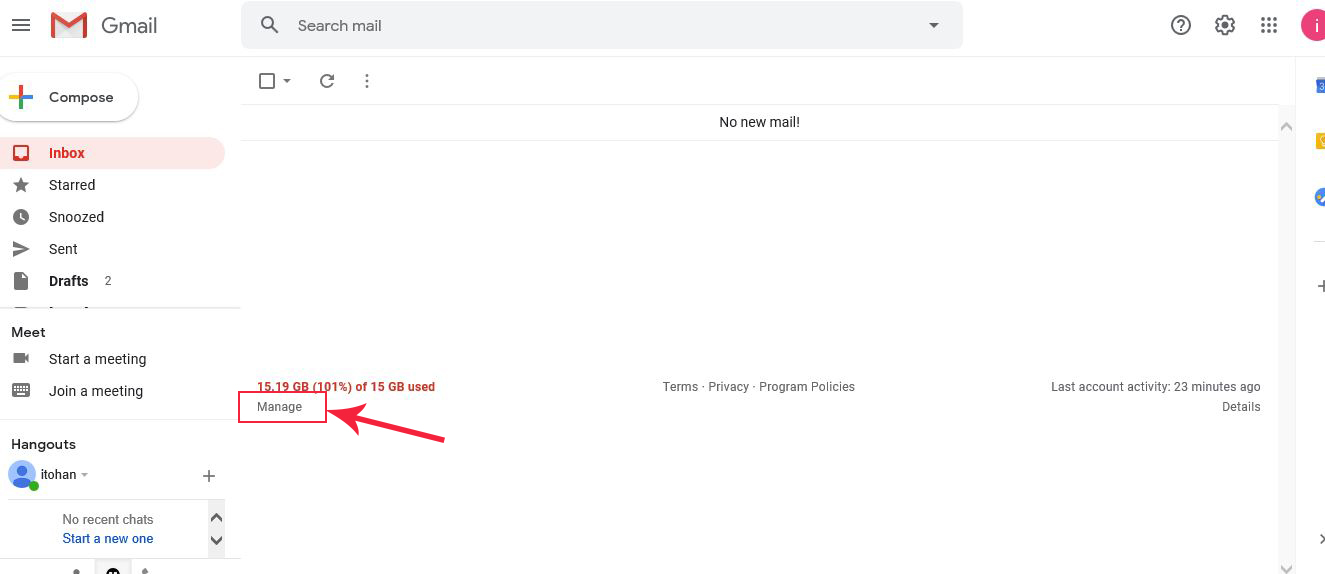Open the More options three-dot menu
Image resolution: width=1325 pixels, height=574 pixels.
point(367,81)
